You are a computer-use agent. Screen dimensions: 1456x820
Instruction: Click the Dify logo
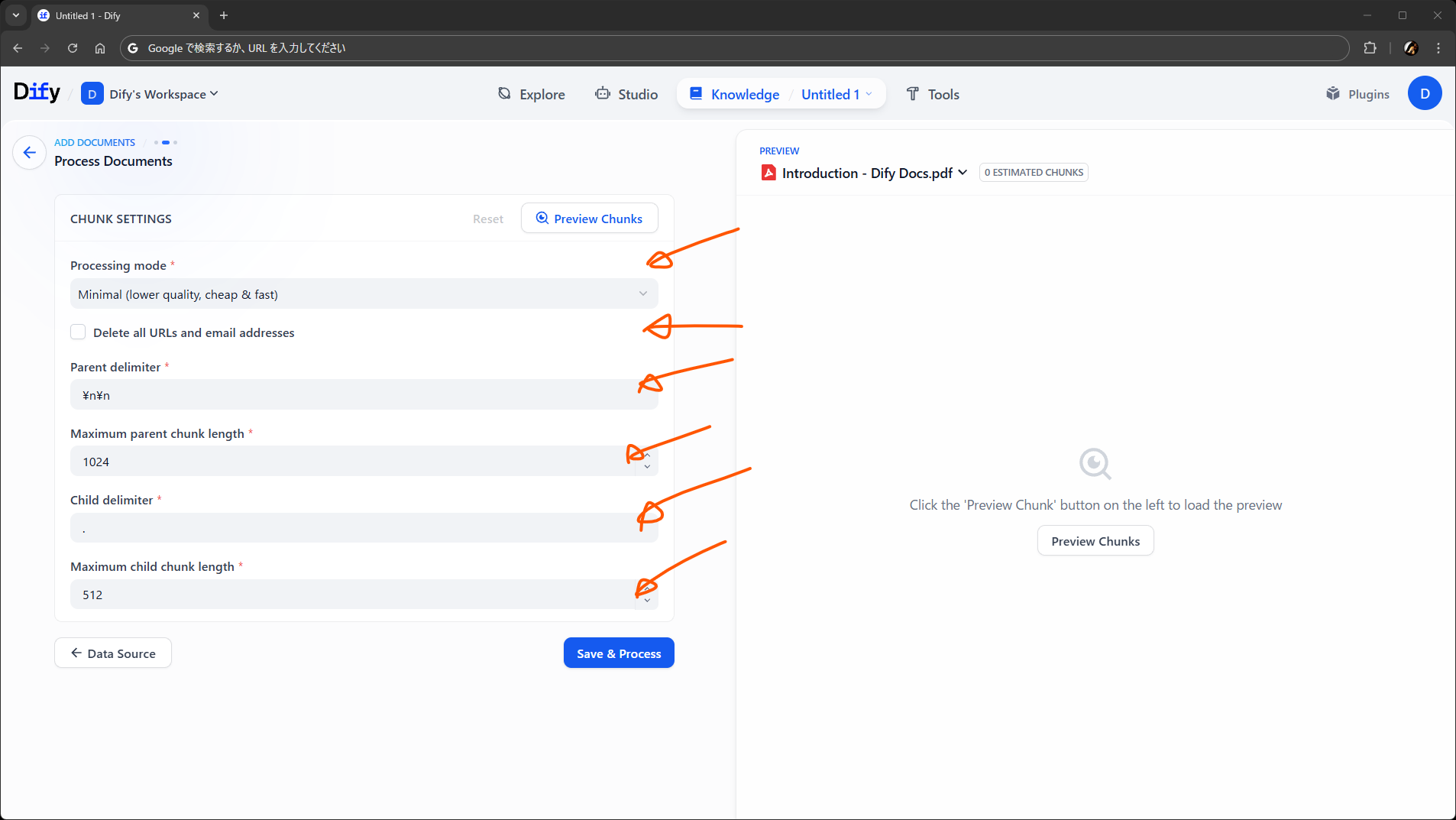click(37, 92)
